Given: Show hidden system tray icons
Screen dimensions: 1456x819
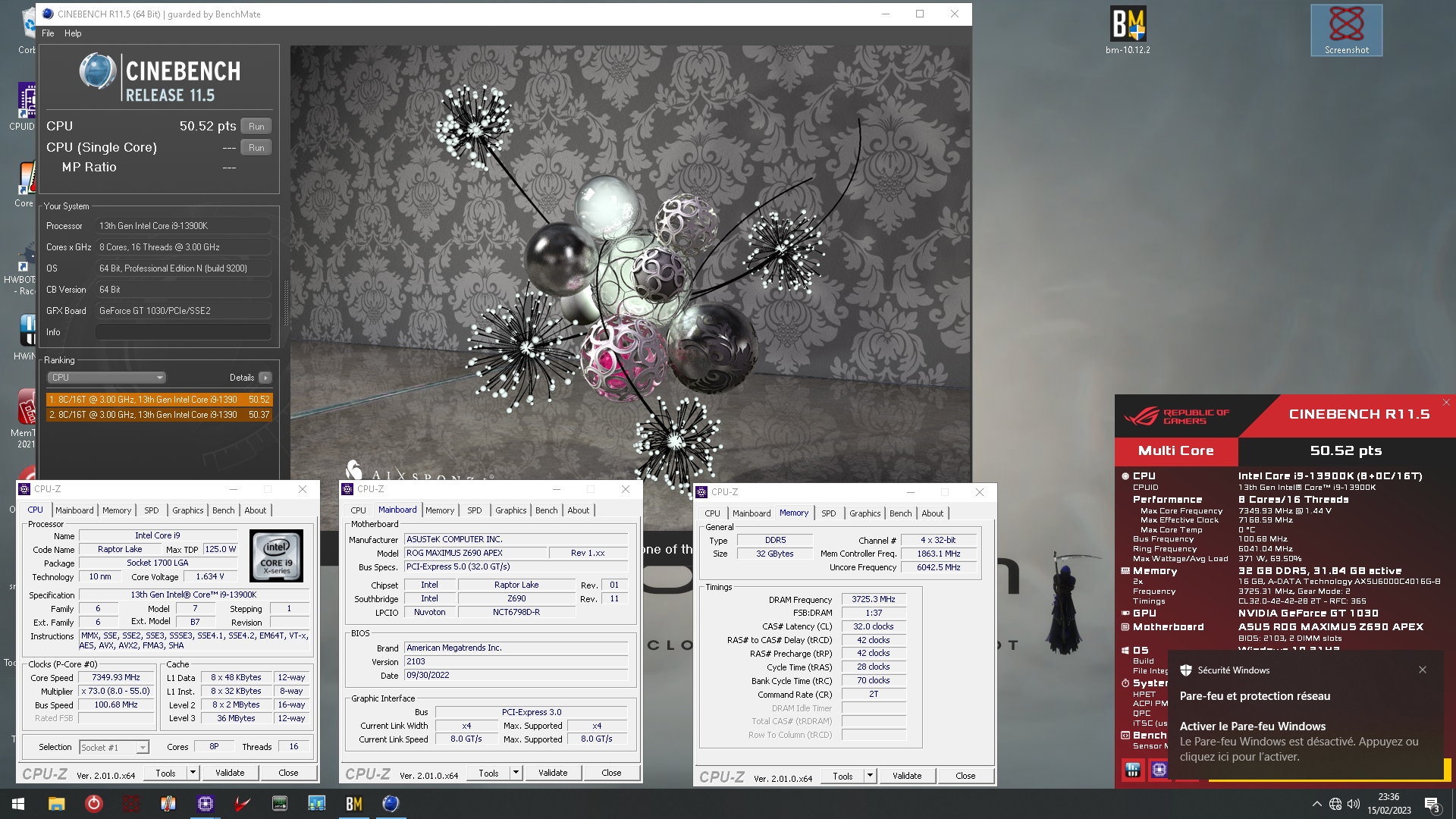Looking at the screenshot, I should (1316, 804).
